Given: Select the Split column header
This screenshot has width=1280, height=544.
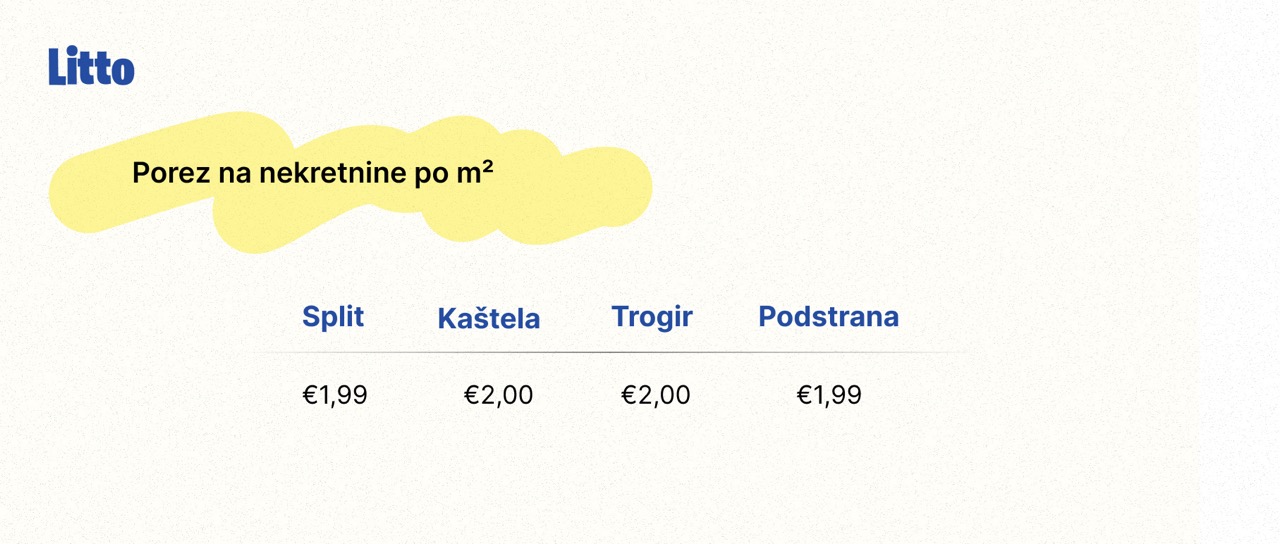Looking at the screenshot, I should pyautogui.click(x=333, y=317).
